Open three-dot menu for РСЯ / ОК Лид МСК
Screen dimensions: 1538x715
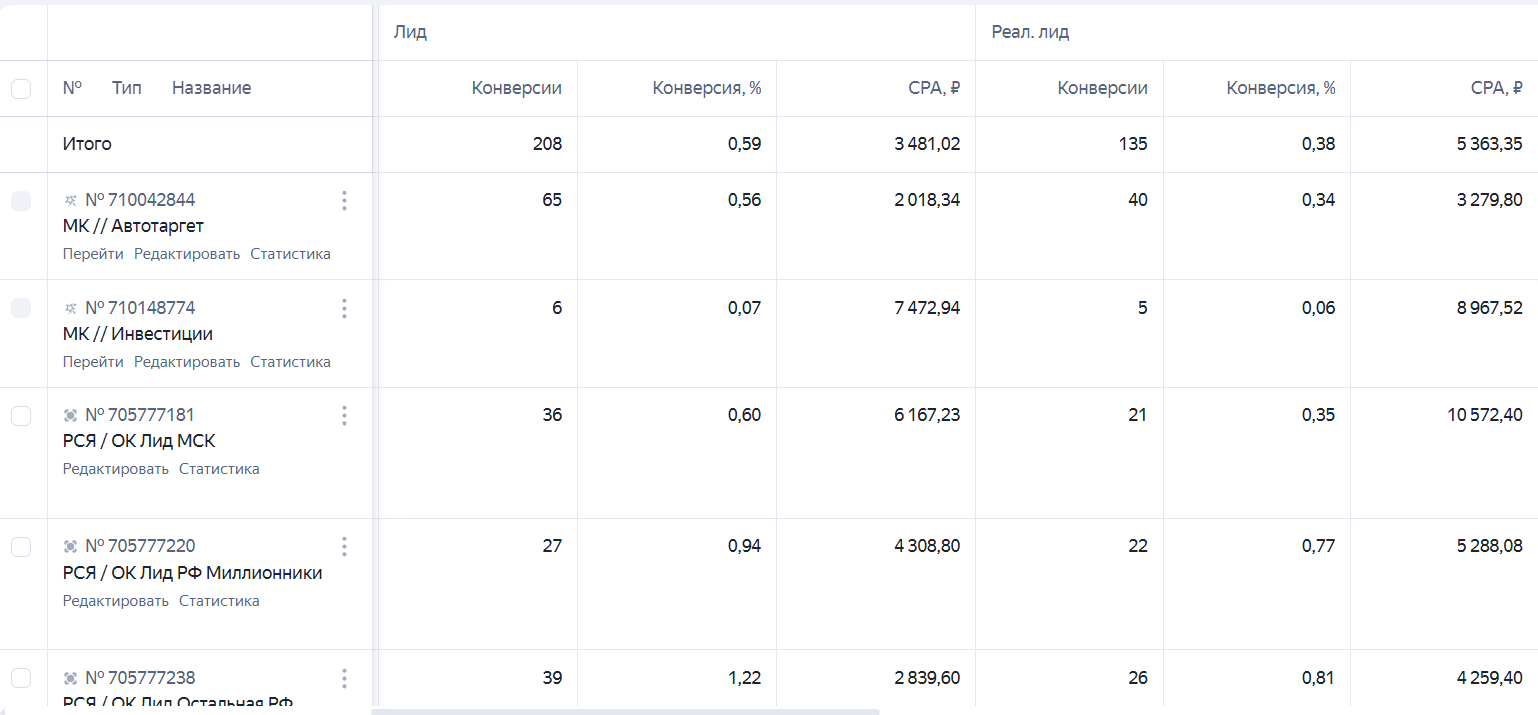(x=344, y=415)
